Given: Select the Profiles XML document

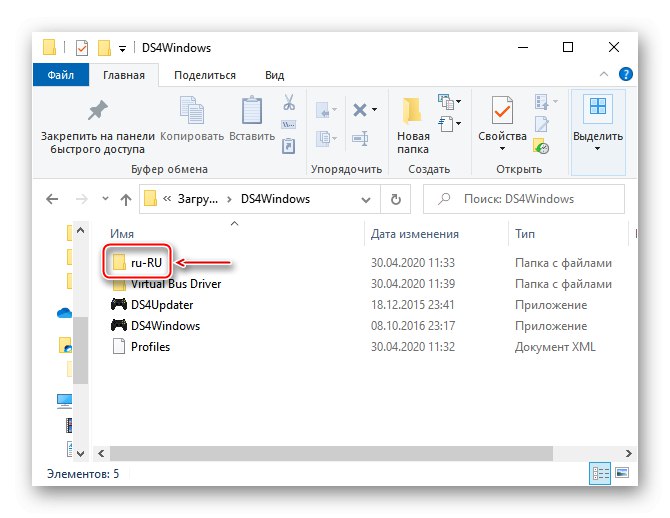Looking at the screenshot, I should [141, 347].
